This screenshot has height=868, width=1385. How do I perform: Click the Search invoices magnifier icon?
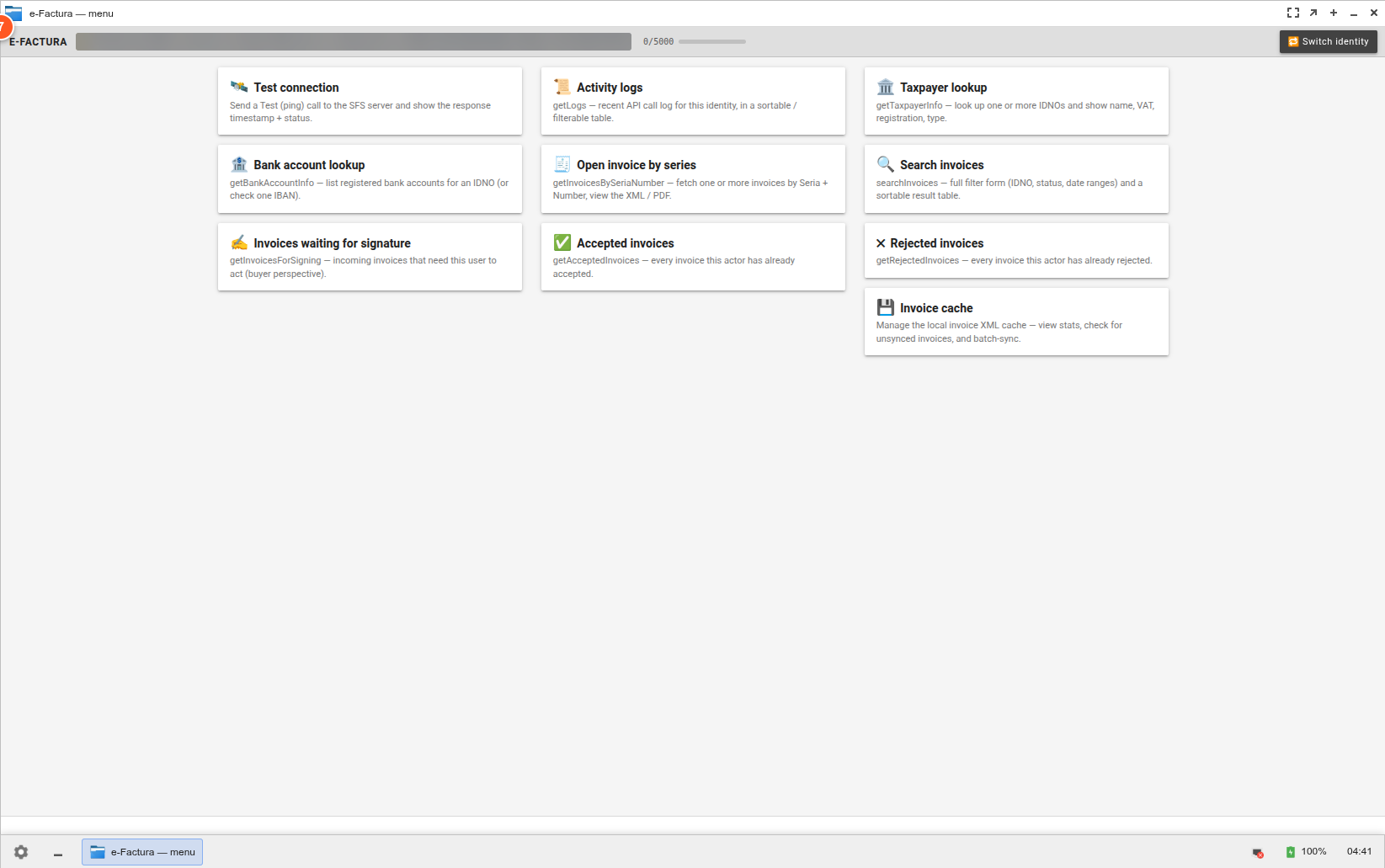[x=885, y=164]
